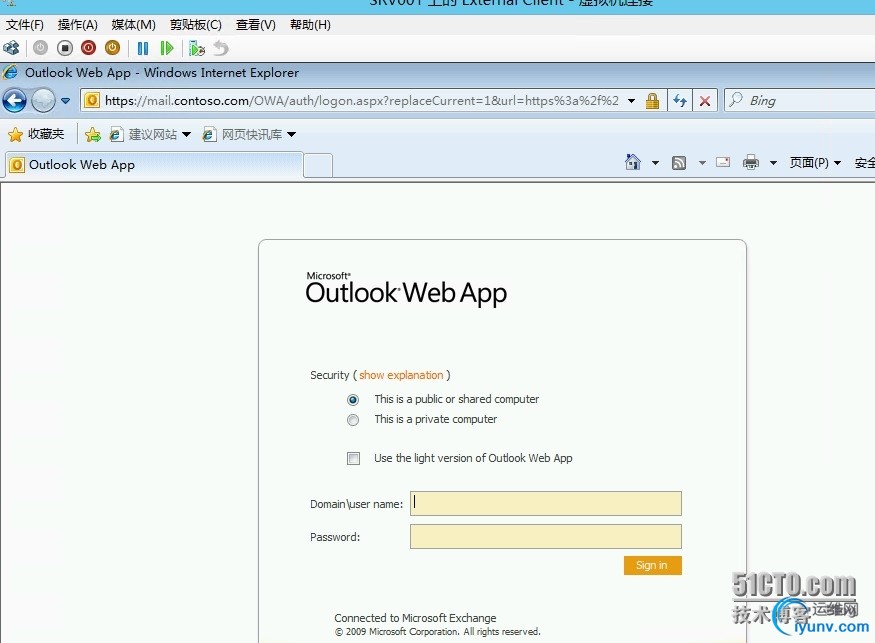Viewport: 875px width, 643px height.
Task: Click the browser Forward button
Action: pos(43,101)
